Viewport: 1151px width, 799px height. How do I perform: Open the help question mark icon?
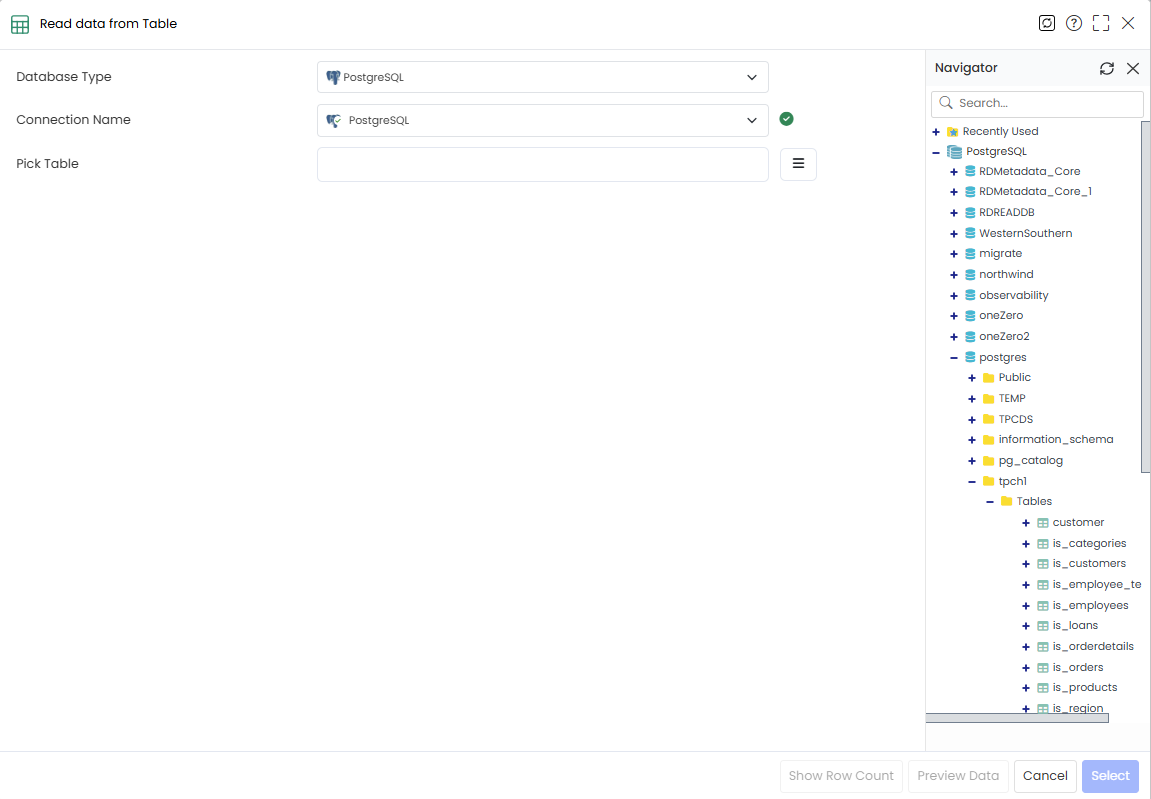pos(1074,24)
